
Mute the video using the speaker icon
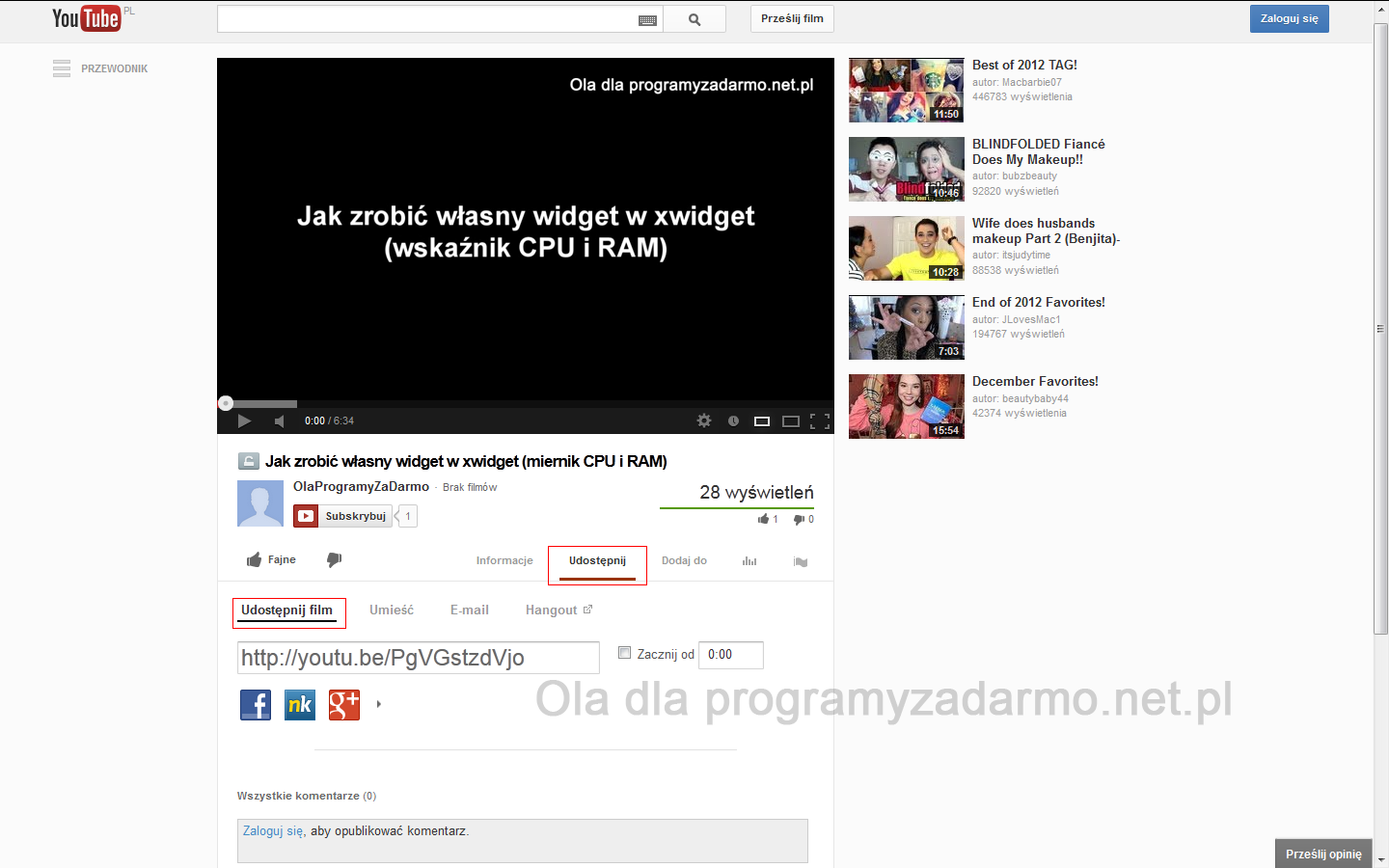(x=280, y=420)
